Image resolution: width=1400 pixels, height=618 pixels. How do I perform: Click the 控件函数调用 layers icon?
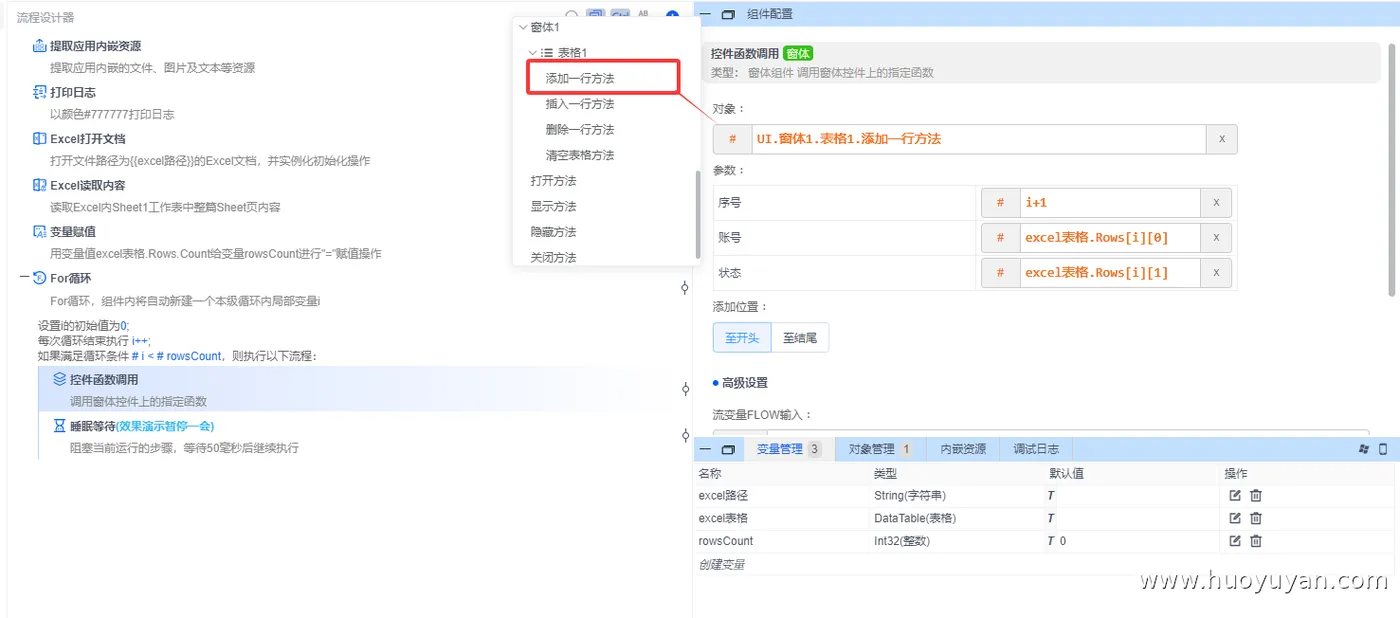(60, 380)
